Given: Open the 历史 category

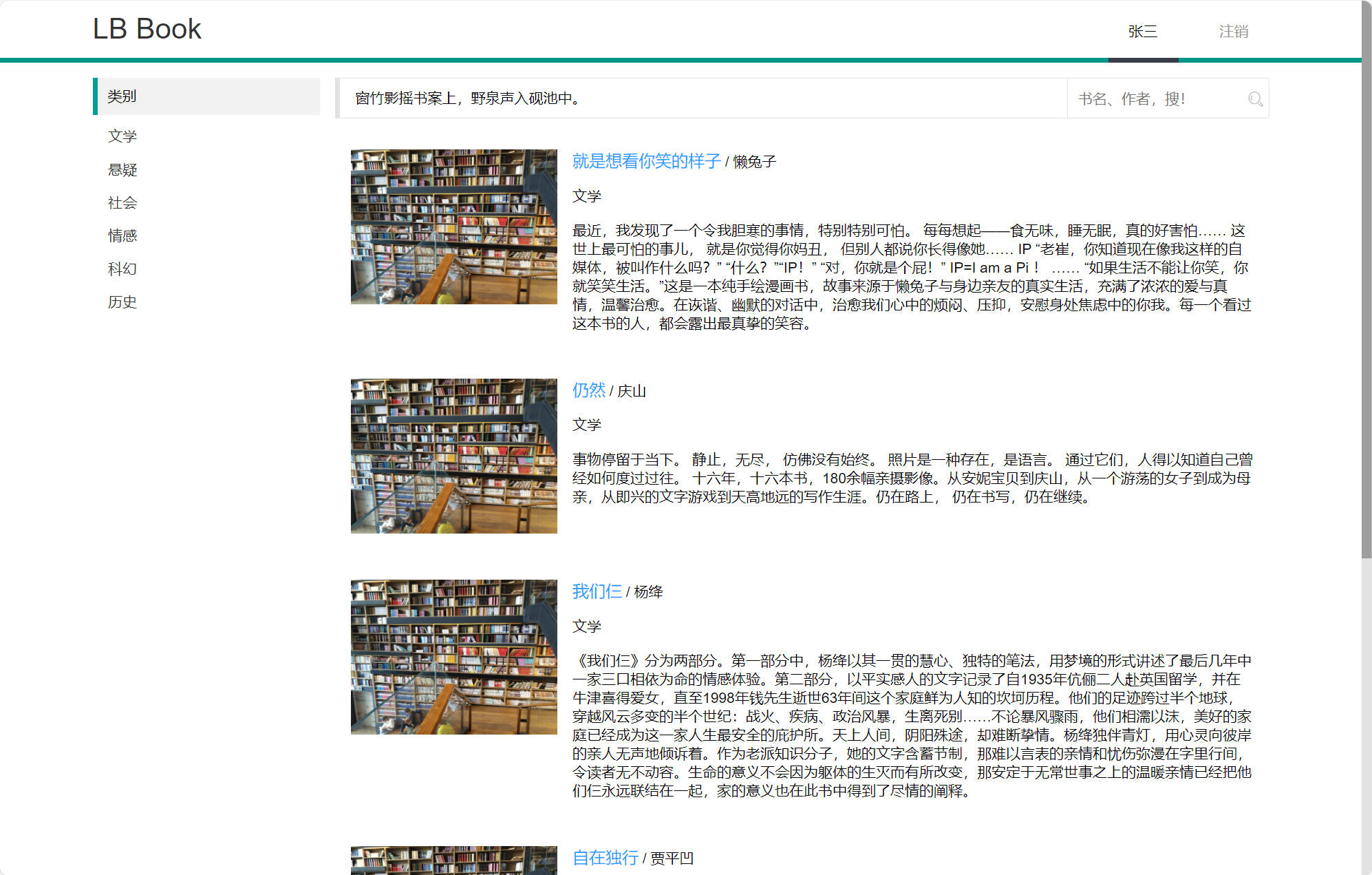Looking at the screenshot, I should [x=122, y=302].
